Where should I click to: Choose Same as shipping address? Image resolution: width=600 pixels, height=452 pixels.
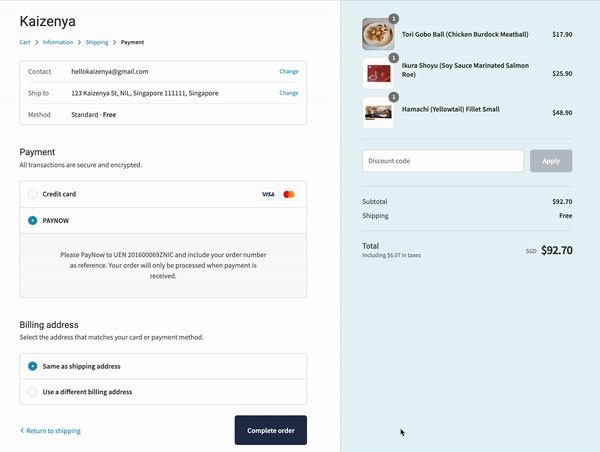pyautogui.click(x=33, y=366)
